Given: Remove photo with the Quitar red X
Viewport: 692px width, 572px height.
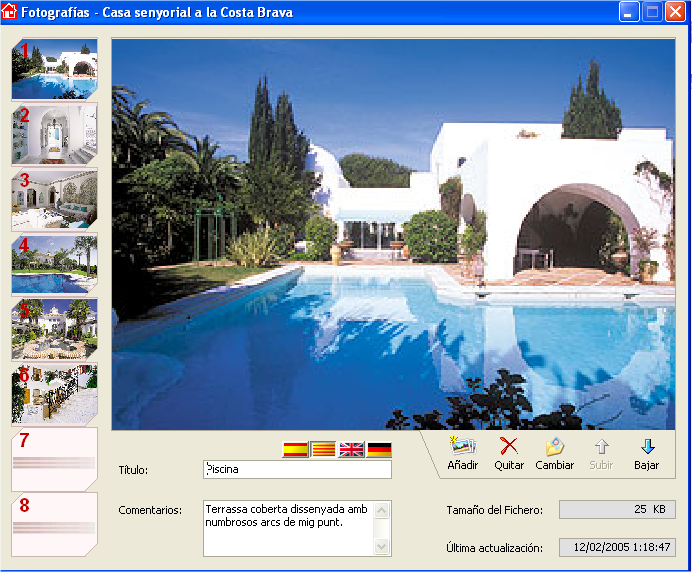Looking at the screenshot, I should tap(509, 446).
